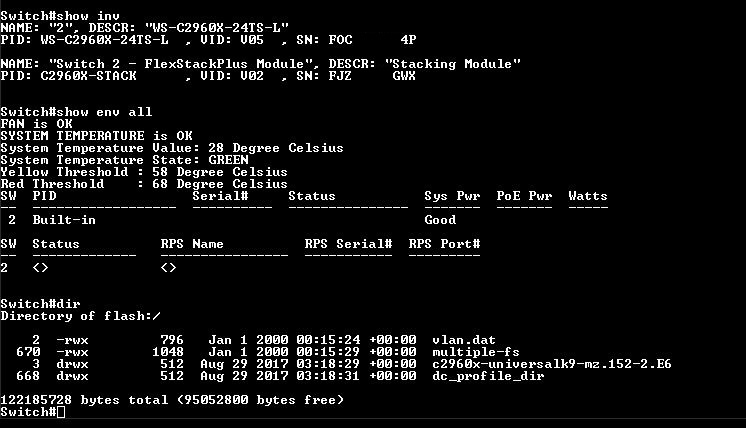746x428 pixels.
Task: Select the serial number starting with FJZ
Action: coord(372,76)
